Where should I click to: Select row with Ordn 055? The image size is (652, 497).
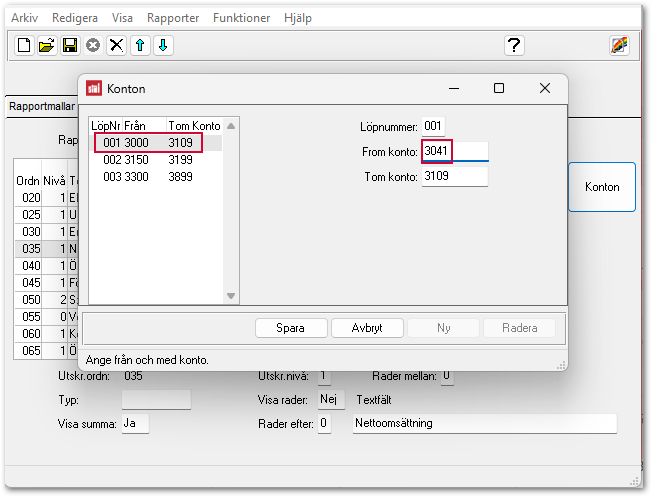(47, 317)
